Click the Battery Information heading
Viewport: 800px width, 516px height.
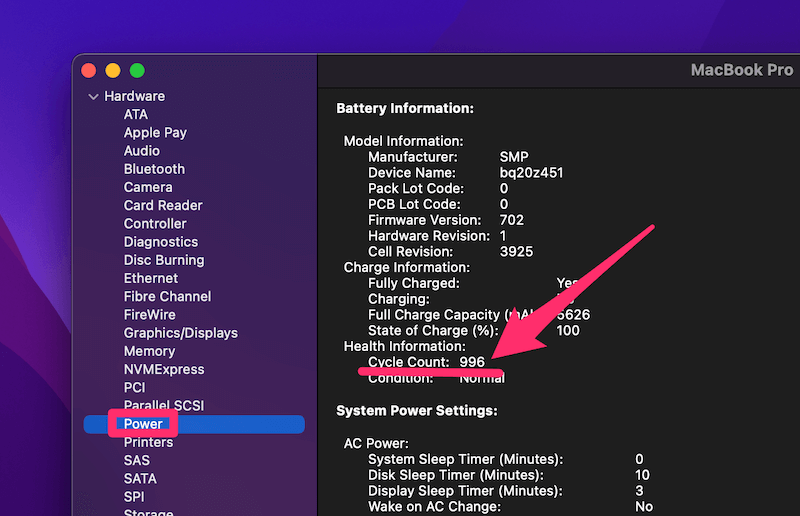pos(405,108)
